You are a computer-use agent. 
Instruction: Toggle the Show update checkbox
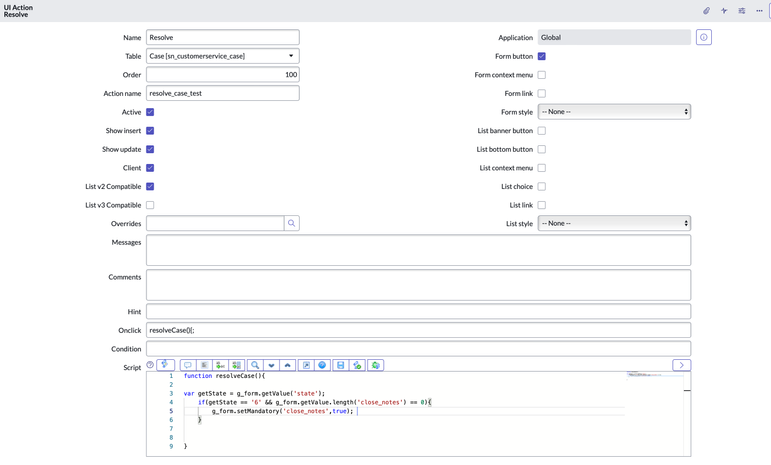pyautogui.click(x=150, y=149)
